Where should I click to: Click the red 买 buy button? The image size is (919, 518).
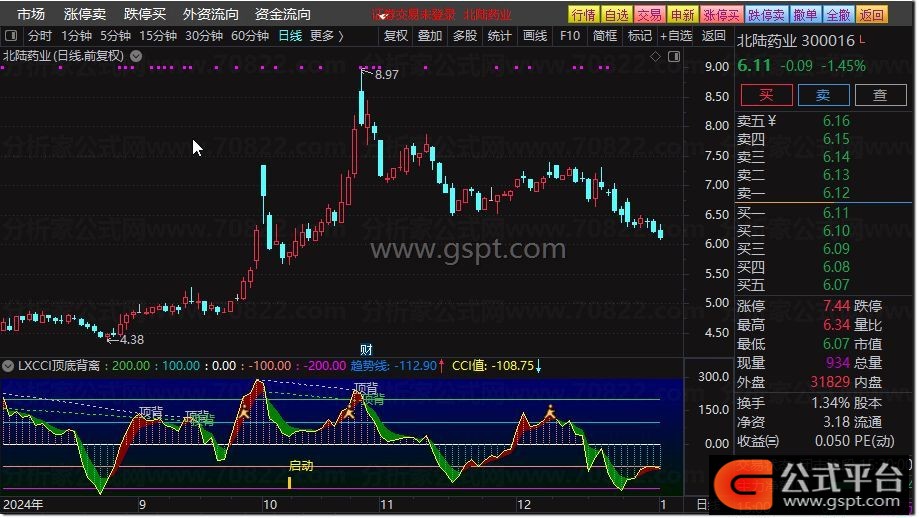coord(767,95)
